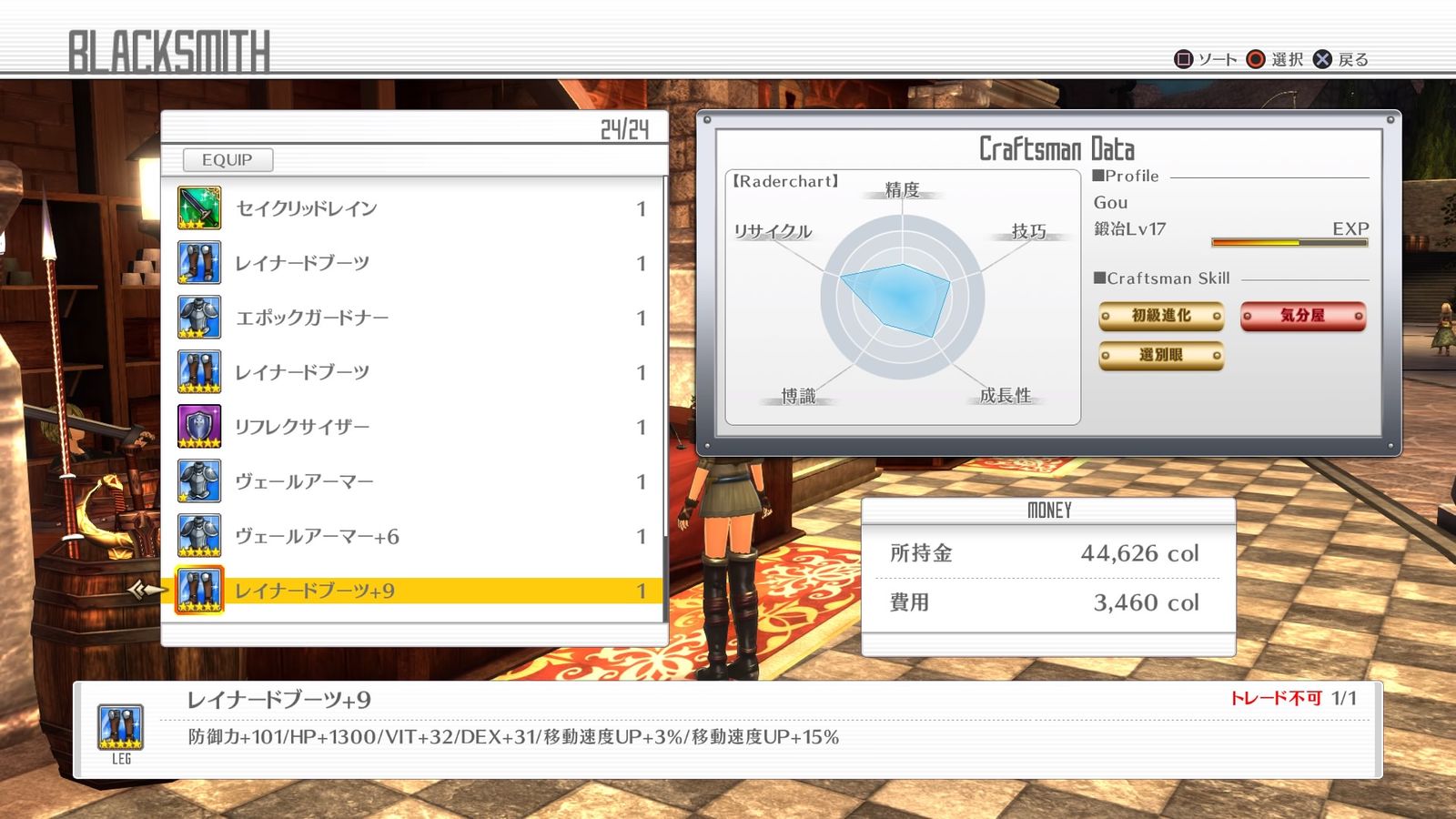Click the MONEY panel heading
The height and width of the screenshot is (819, 1456).
tap(1049, 511)
